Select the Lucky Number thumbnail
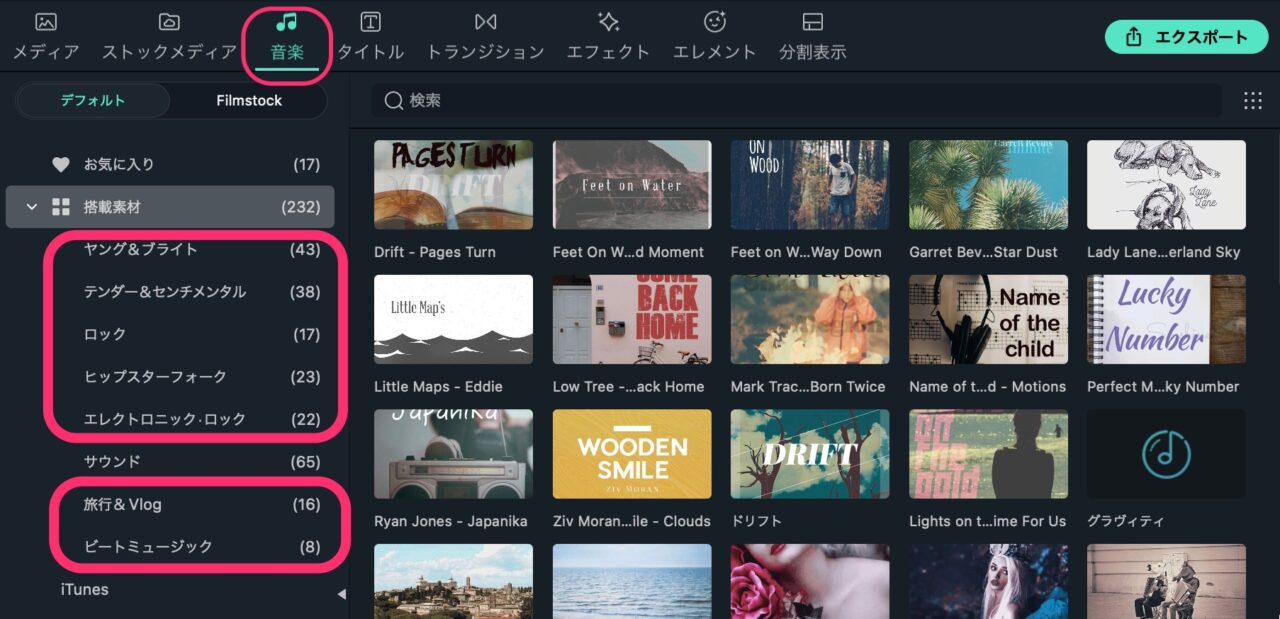 [x=1166, y=320]
